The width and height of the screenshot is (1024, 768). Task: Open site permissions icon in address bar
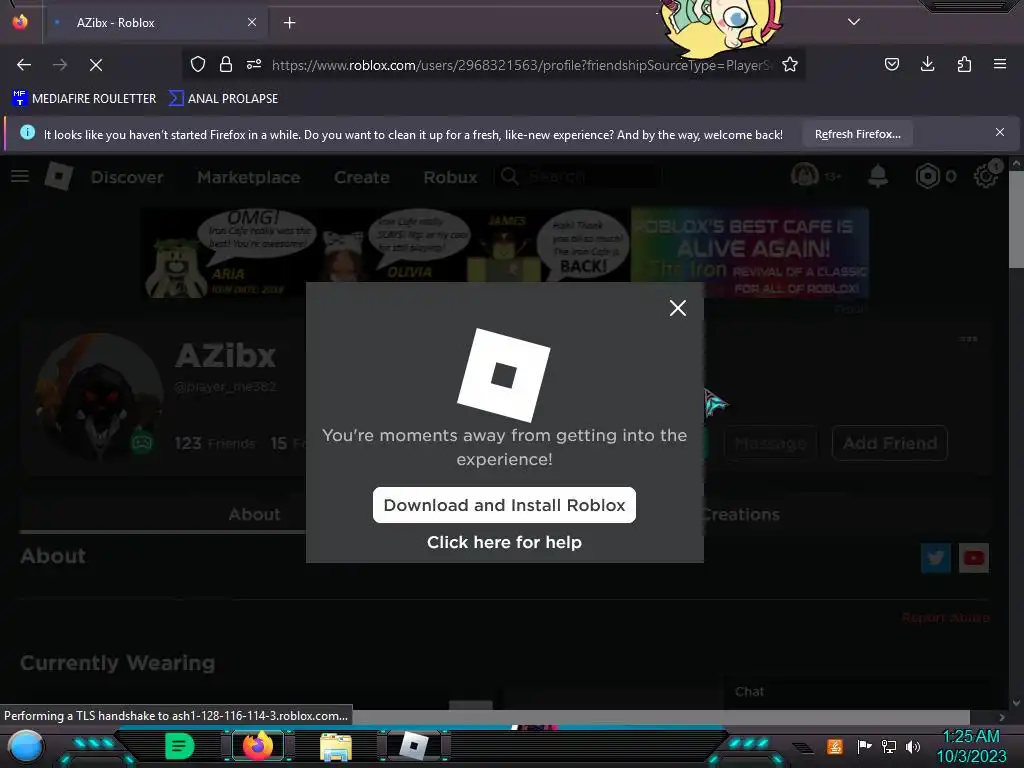254,64
